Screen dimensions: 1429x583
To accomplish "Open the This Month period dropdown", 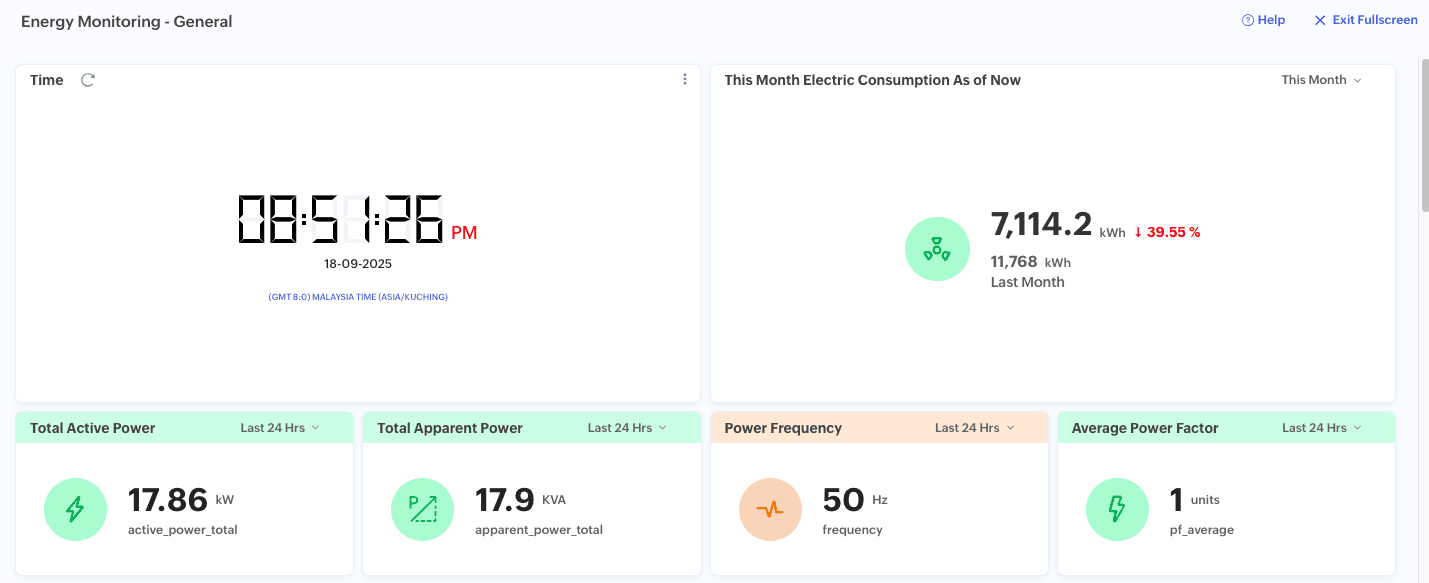I will coord(1321,80).
